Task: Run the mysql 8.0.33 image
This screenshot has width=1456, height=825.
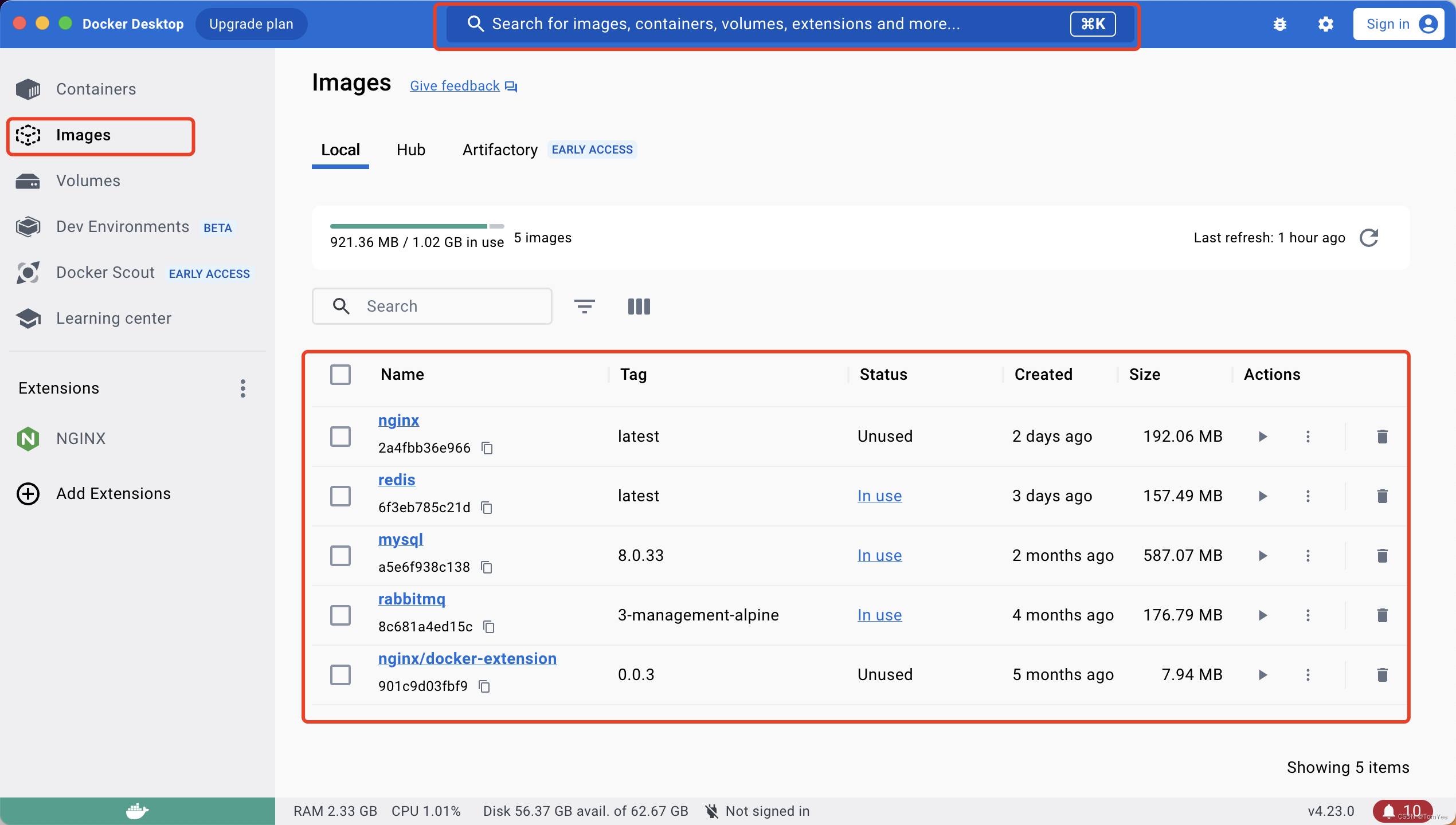Action: [x=1263, y=556]
